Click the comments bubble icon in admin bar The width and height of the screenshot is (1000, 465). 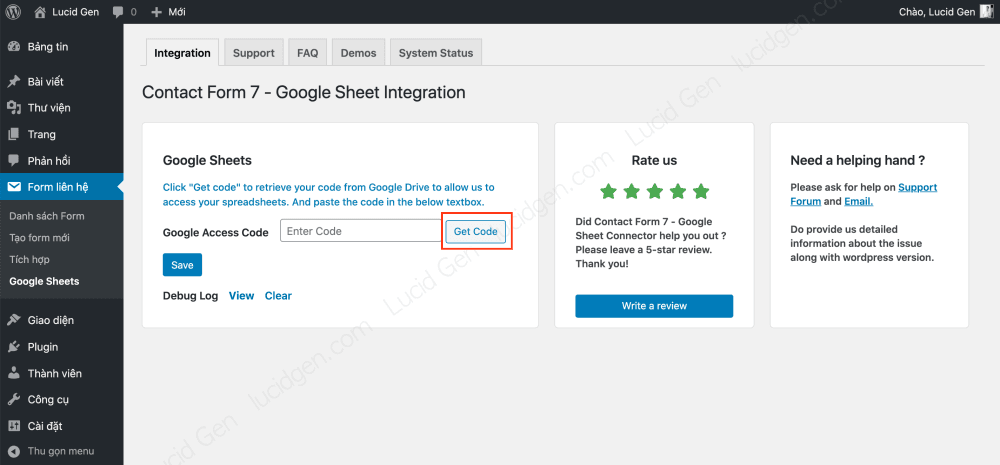[119, 12]
